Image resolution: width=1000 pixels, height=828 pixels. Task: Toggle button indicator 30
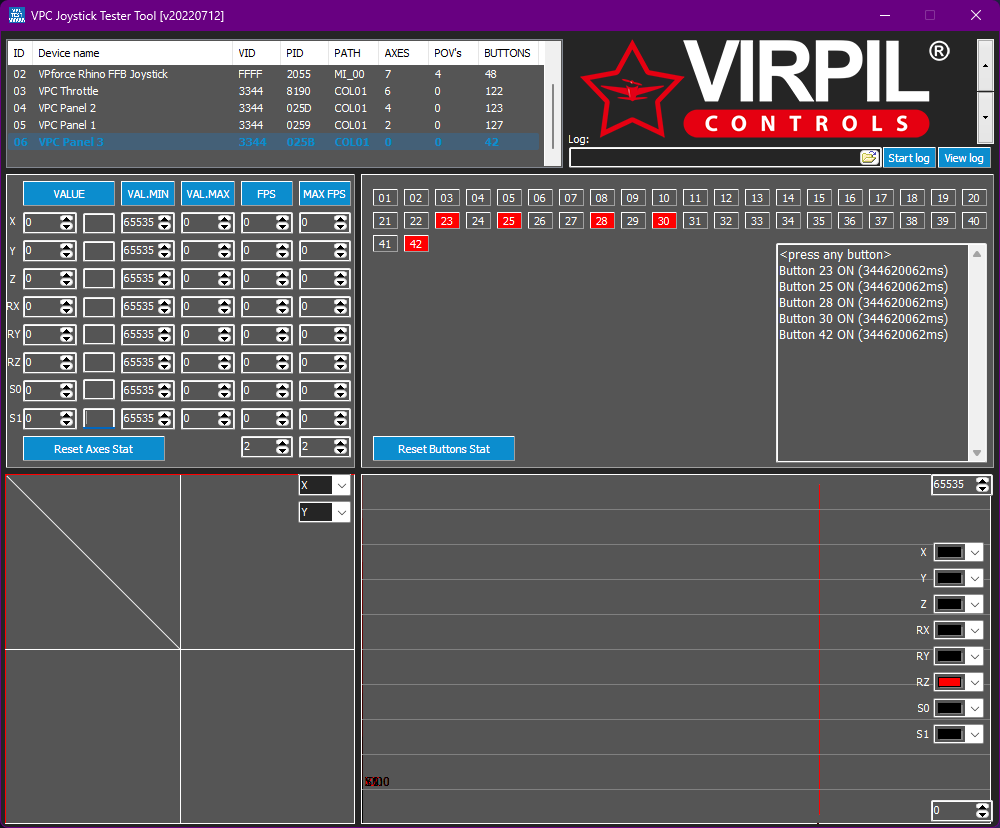click(663, 221)
